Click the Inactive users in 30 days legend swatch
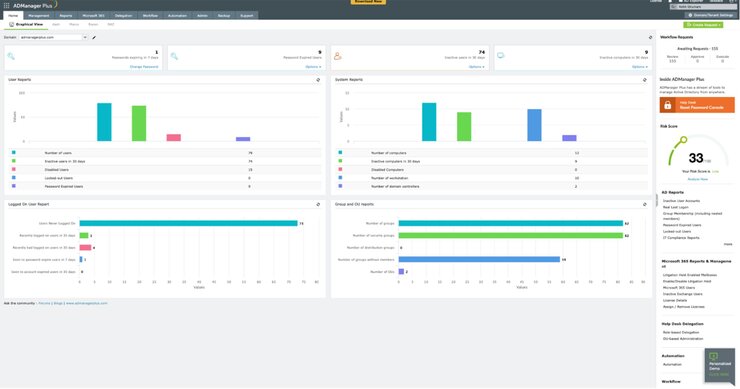 pyautogui.click(x=14, y=161)
